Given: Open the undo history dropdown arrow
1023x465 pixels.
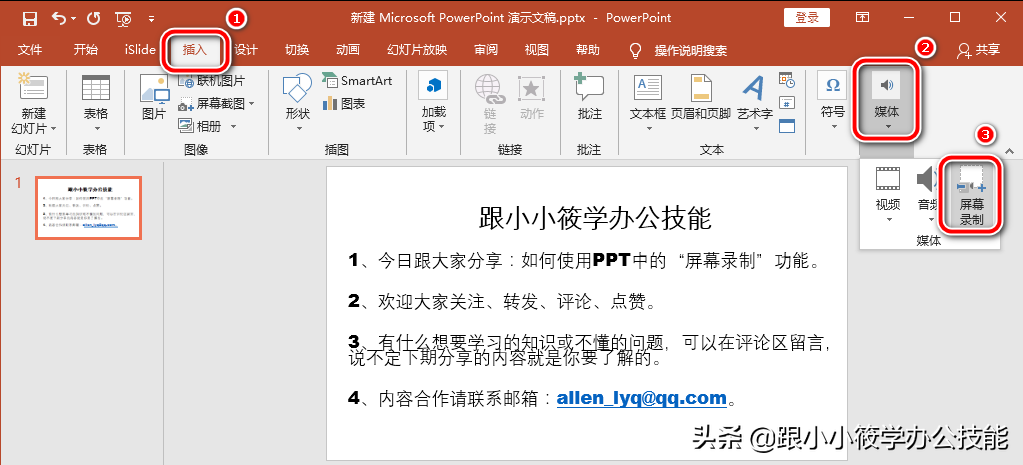Looking at the screenshot, I should 73,18.
